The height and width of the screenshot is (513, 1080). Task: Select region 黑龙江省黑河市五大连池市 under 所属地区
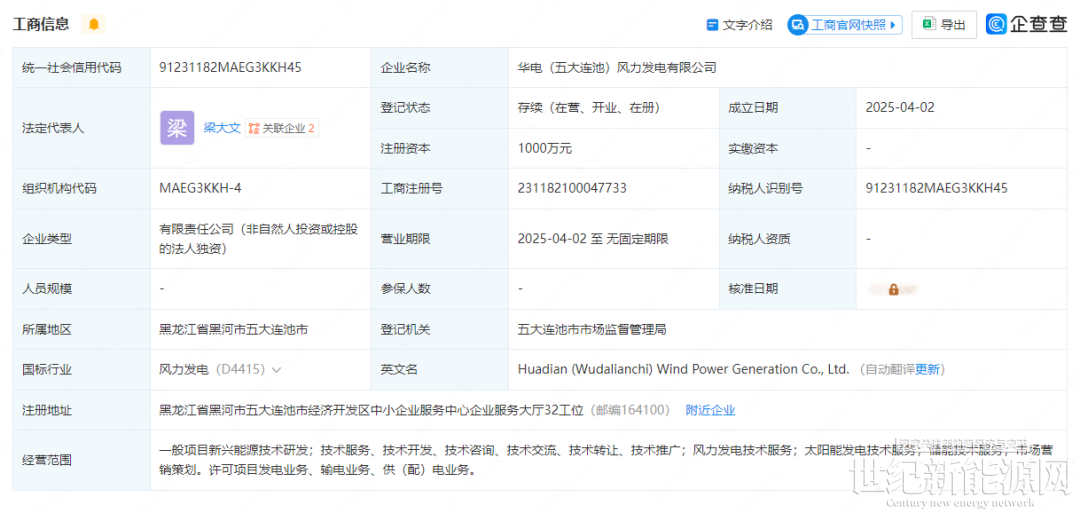(x=233, y=330)
